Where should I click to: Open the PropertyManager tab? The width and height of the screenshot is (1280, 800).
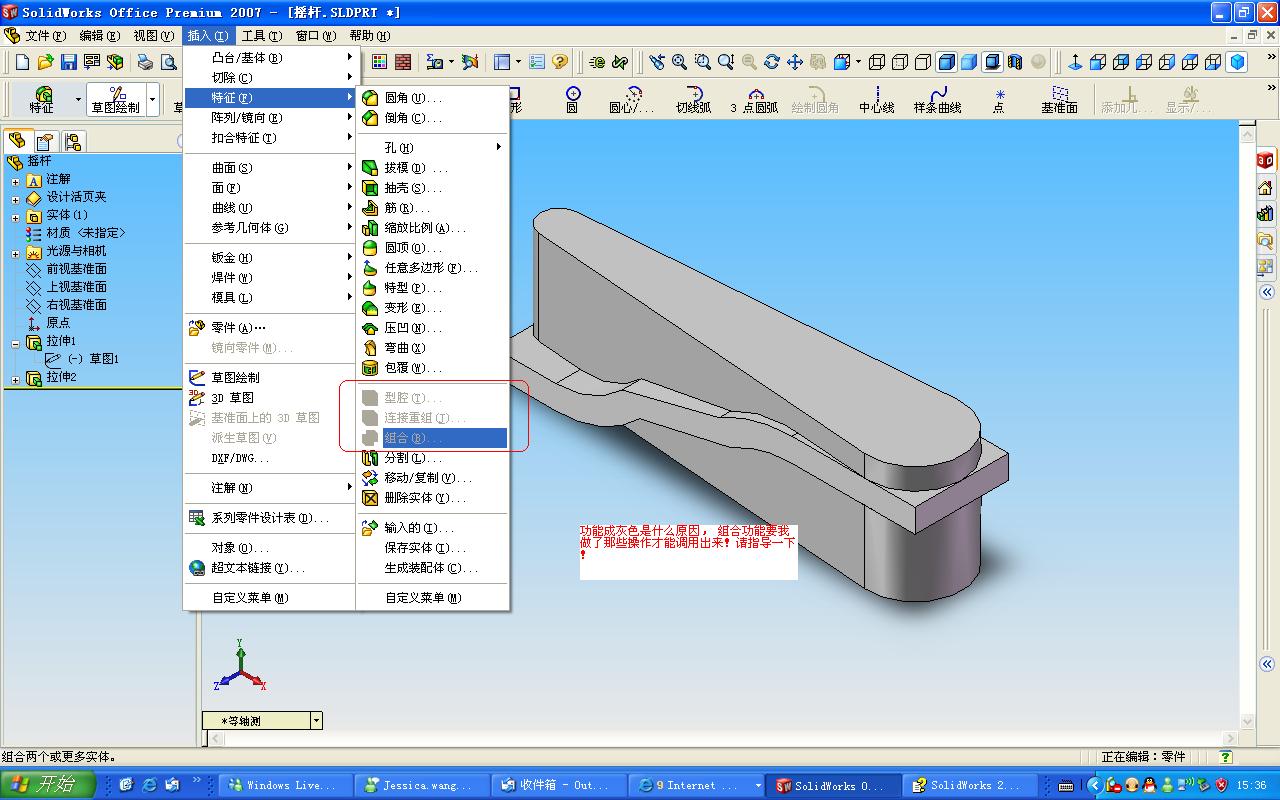click(x=45, y=141)
